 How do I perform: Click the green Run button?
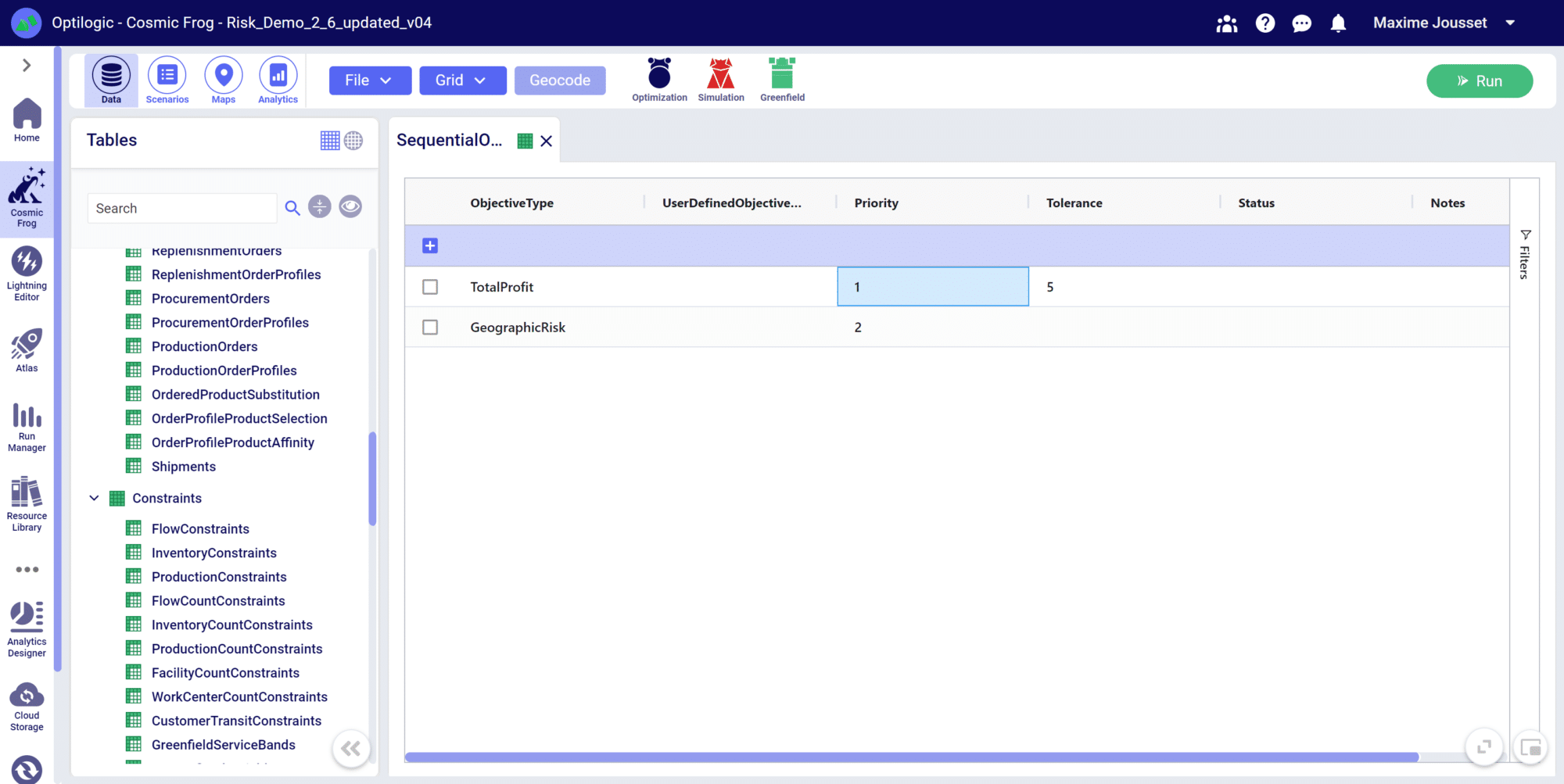tap(1479, 81)
